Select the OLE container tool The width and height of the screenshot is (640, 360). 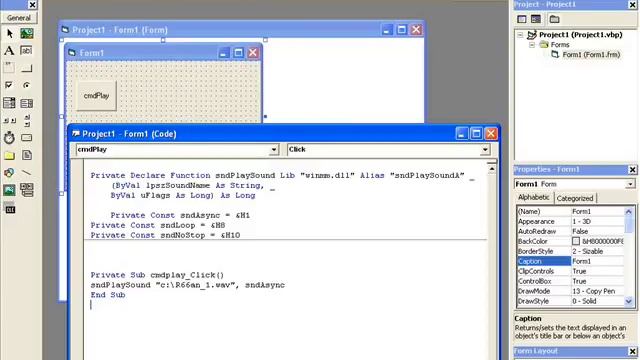pyautogui.click(x=9, y=209)
